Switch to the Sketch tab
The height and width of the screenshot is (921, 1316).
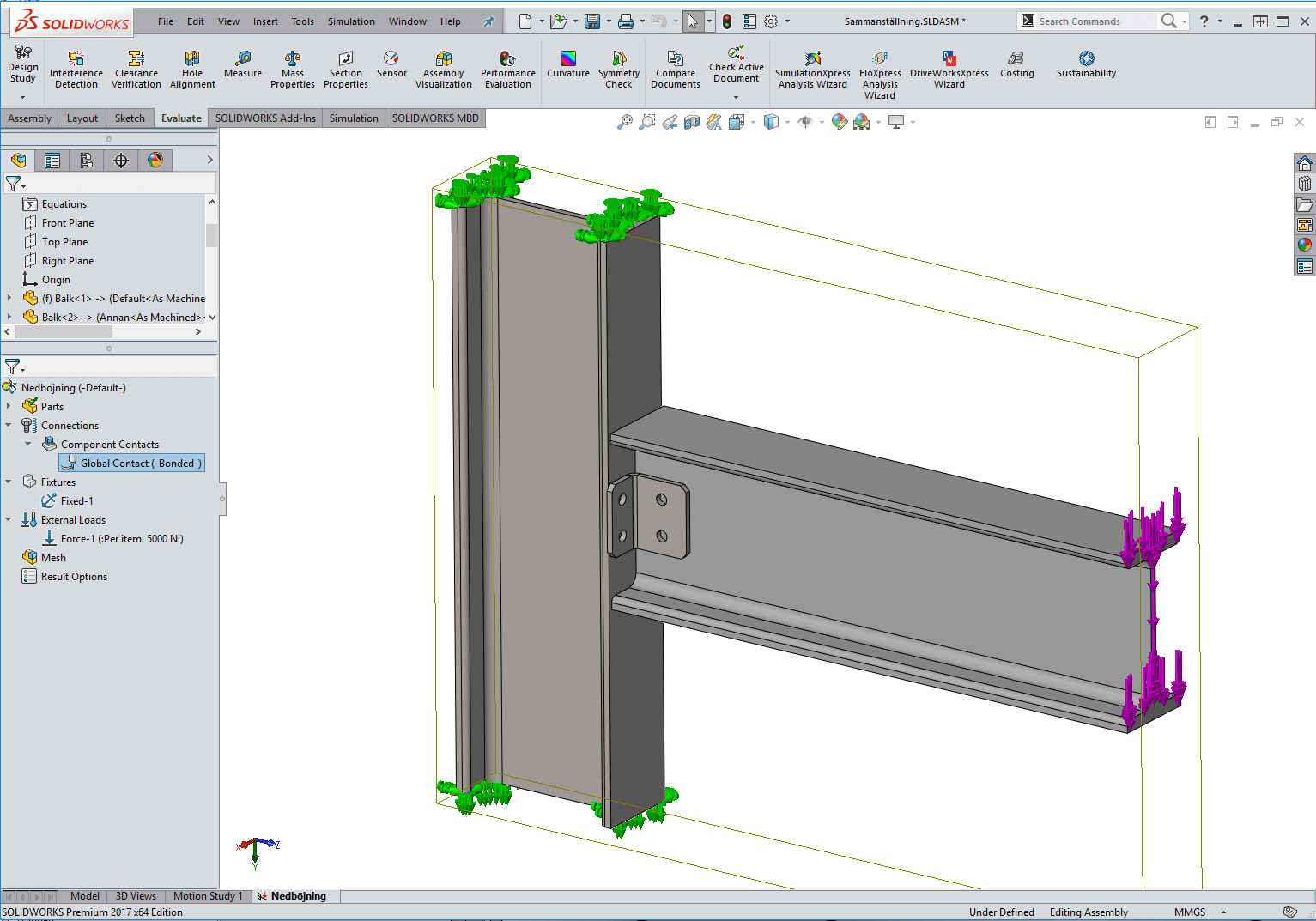[x=130, y=118]
